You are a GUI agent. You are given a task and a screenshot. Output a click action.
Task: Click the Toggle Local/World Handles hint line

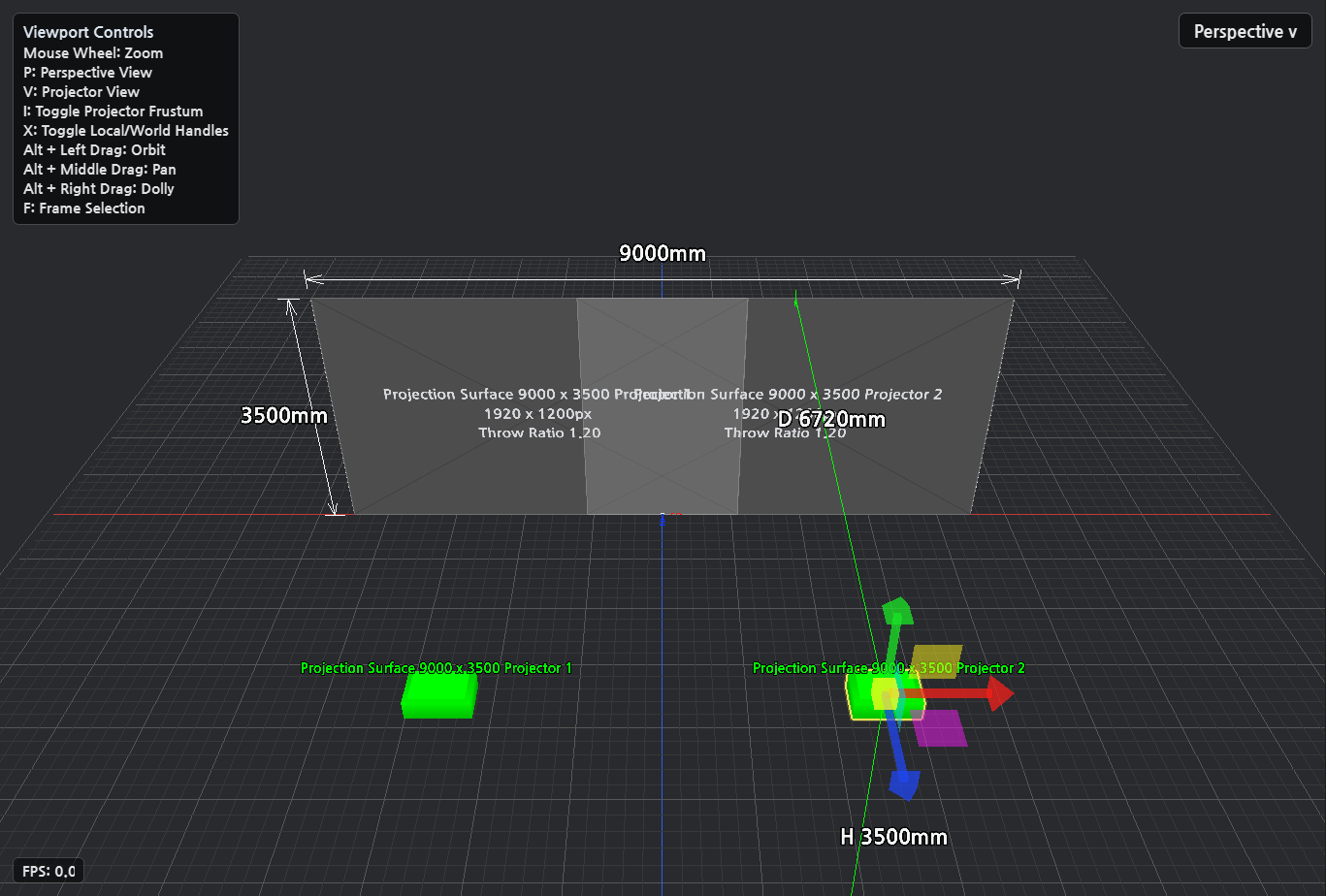pos(126,131)
